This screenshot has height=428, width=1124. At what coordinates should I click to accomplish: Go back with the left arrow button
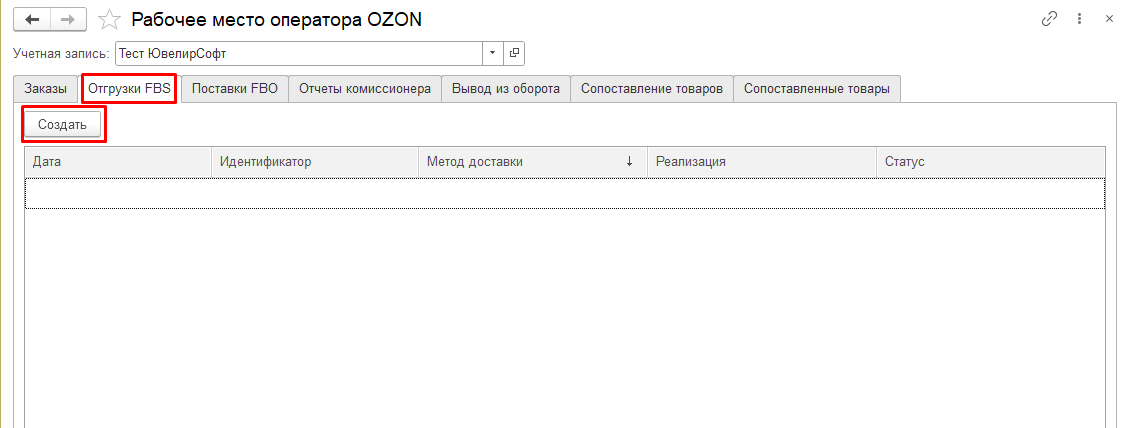coord(32,19)
